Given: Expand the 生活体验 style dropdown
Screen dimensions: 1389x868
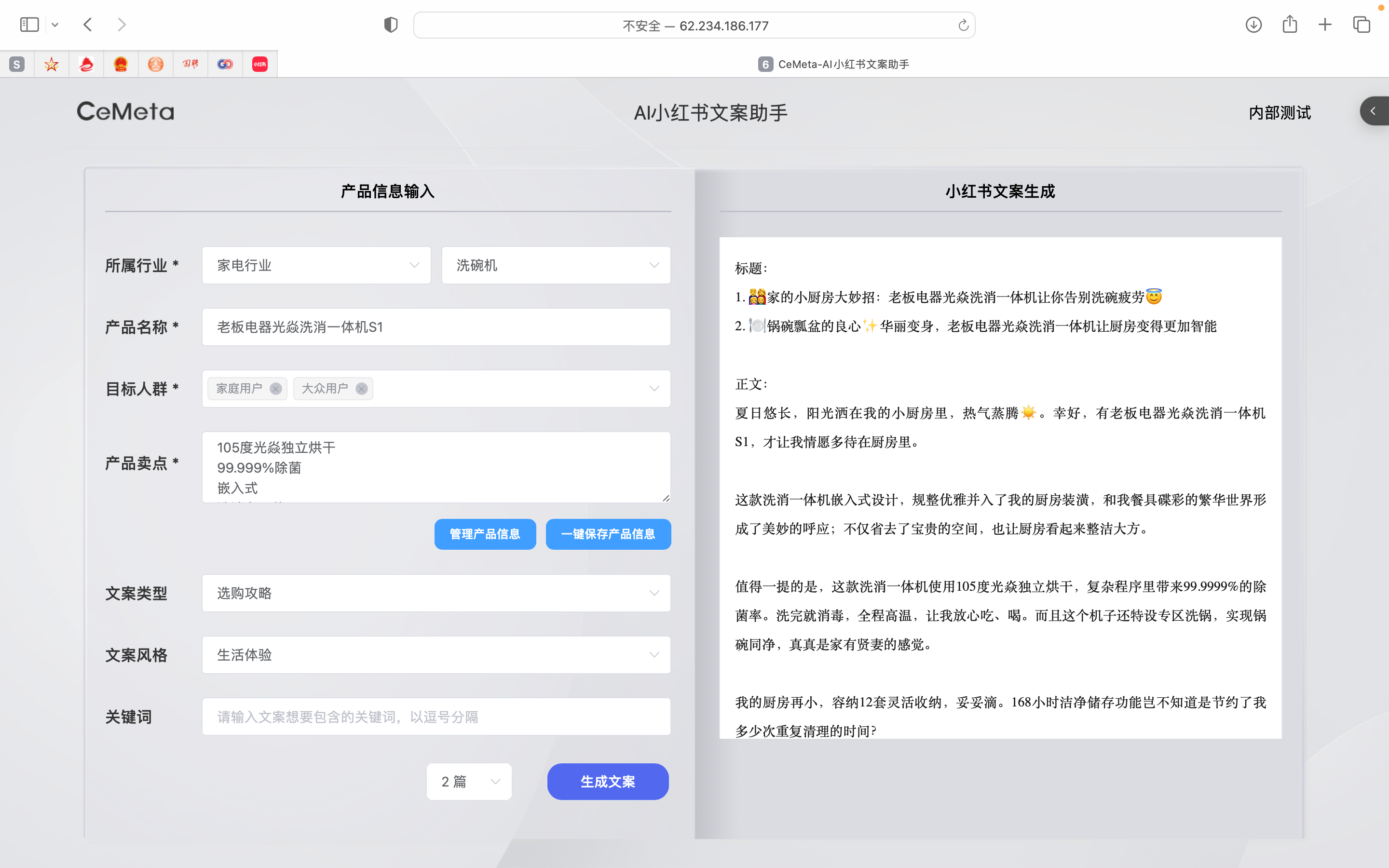Looking at the screenshot, I should click(x=436, y=655).
